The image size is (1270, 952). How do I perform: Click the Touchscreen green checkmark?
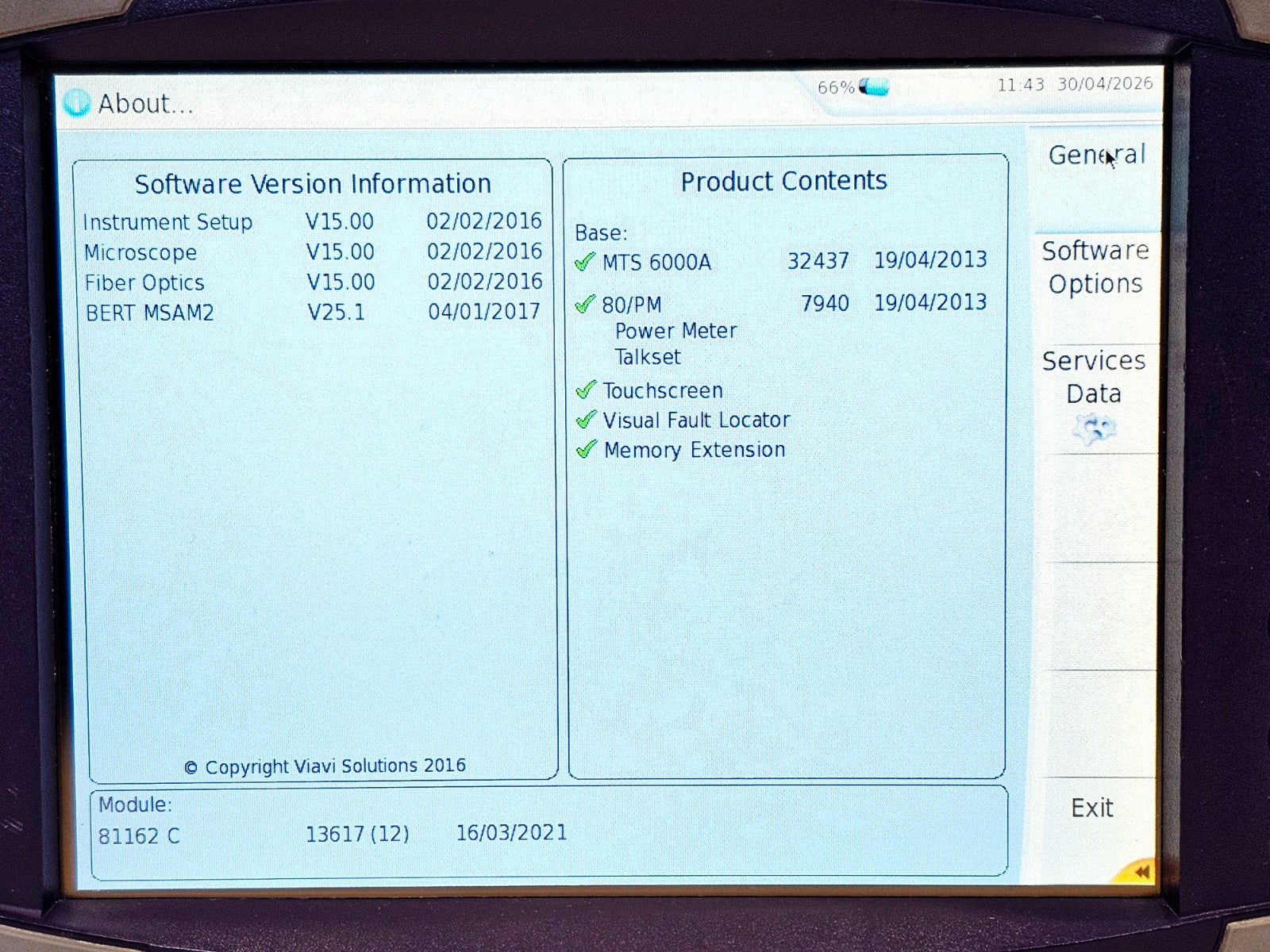point(586,390)
